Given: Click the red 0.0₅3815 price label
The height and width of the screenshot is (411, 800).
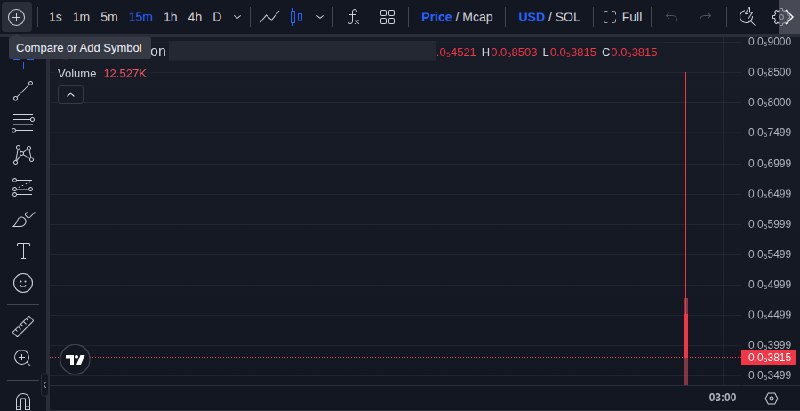Looking at the screenshot, I should 768,357.
